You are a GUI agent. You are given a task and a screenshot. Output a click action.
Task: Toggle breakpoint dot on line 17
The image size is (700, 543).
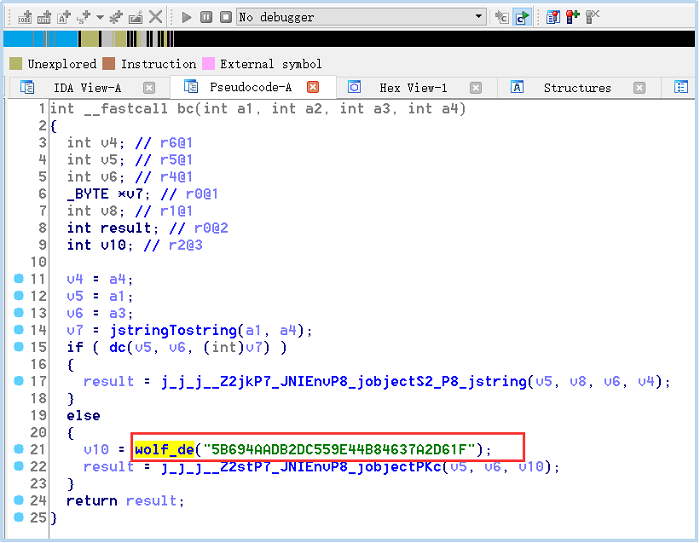[18, 380]
